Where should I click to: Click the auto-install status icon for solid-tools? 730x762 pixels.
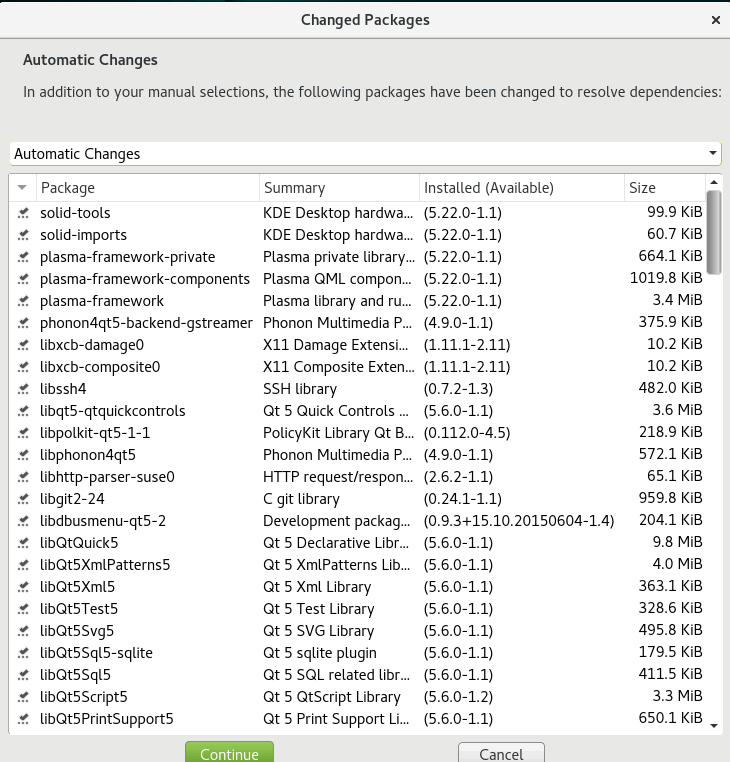point(23,213)
